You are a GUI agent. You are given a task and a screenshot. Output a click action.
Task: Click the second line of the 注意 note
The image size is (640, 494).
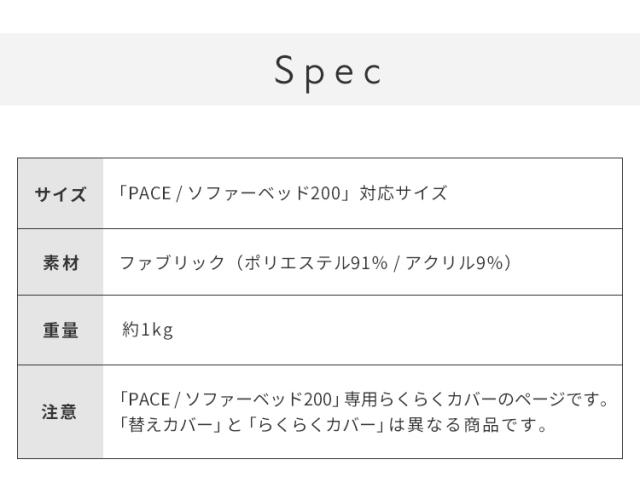pyautogui.click(x=332, y=426)
